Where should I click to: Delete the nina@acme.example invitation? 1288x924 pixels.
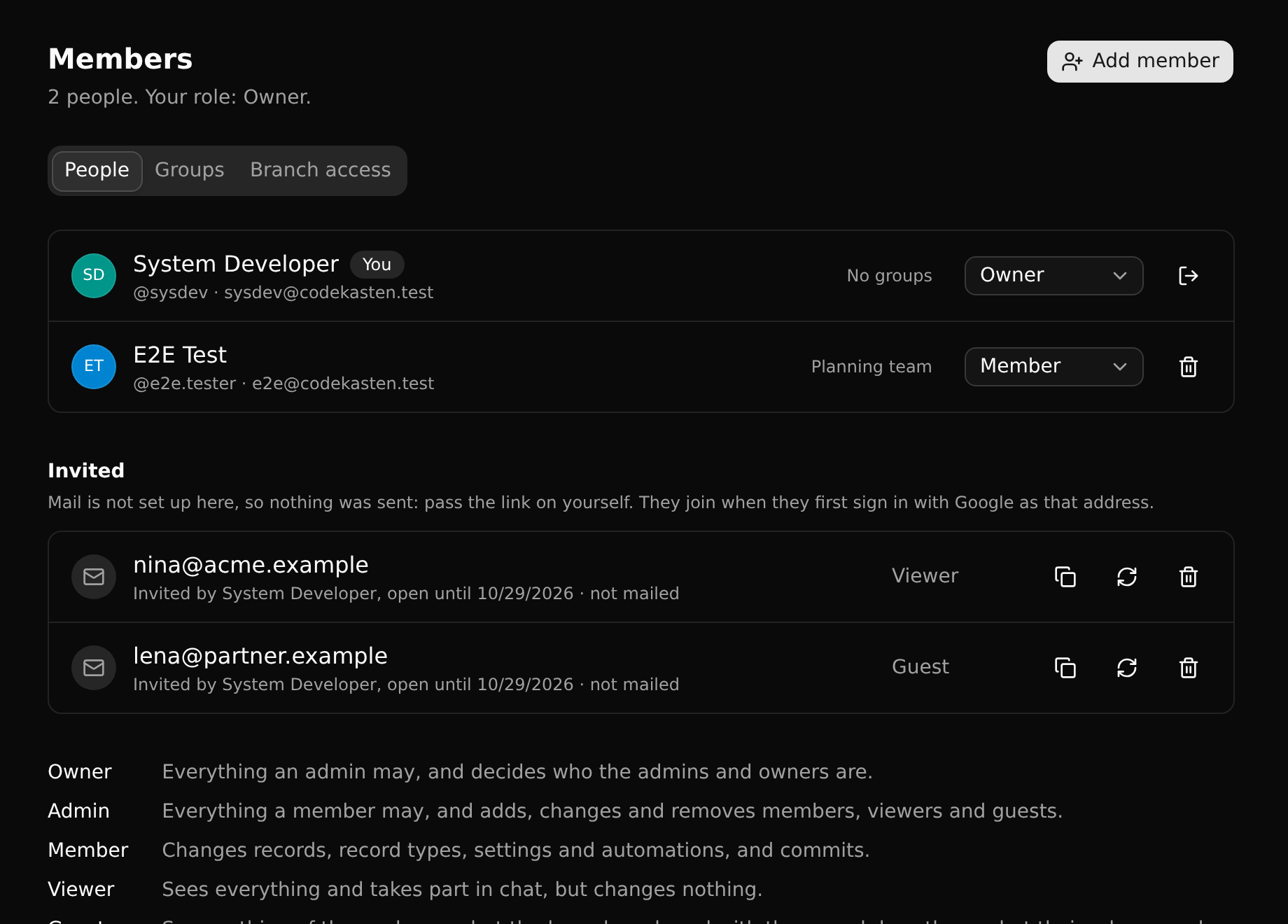point(1188,577)
